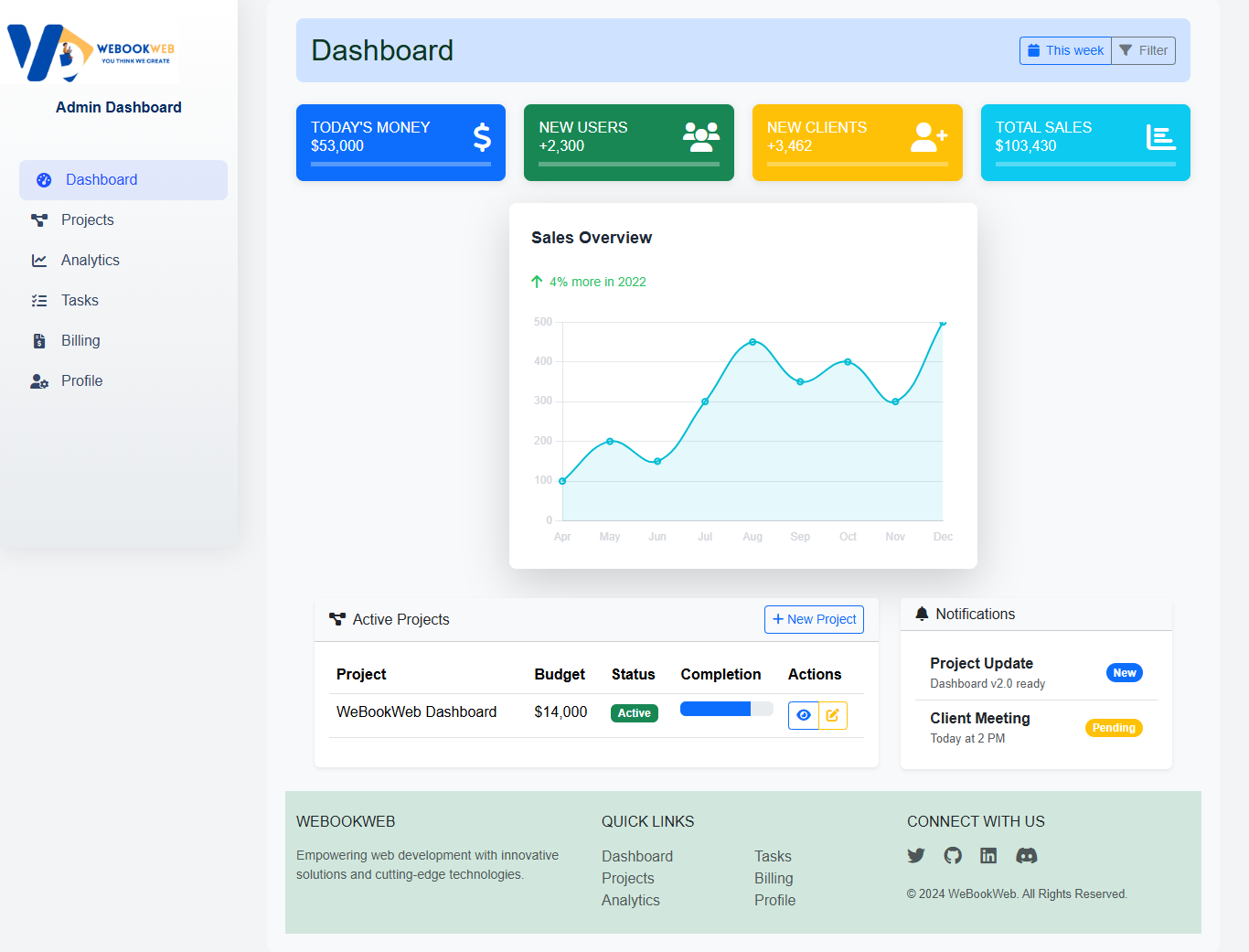Select Tasks in the sidebar menu
The height and width of the screenshot is (952, 1249).
(79, 300)
